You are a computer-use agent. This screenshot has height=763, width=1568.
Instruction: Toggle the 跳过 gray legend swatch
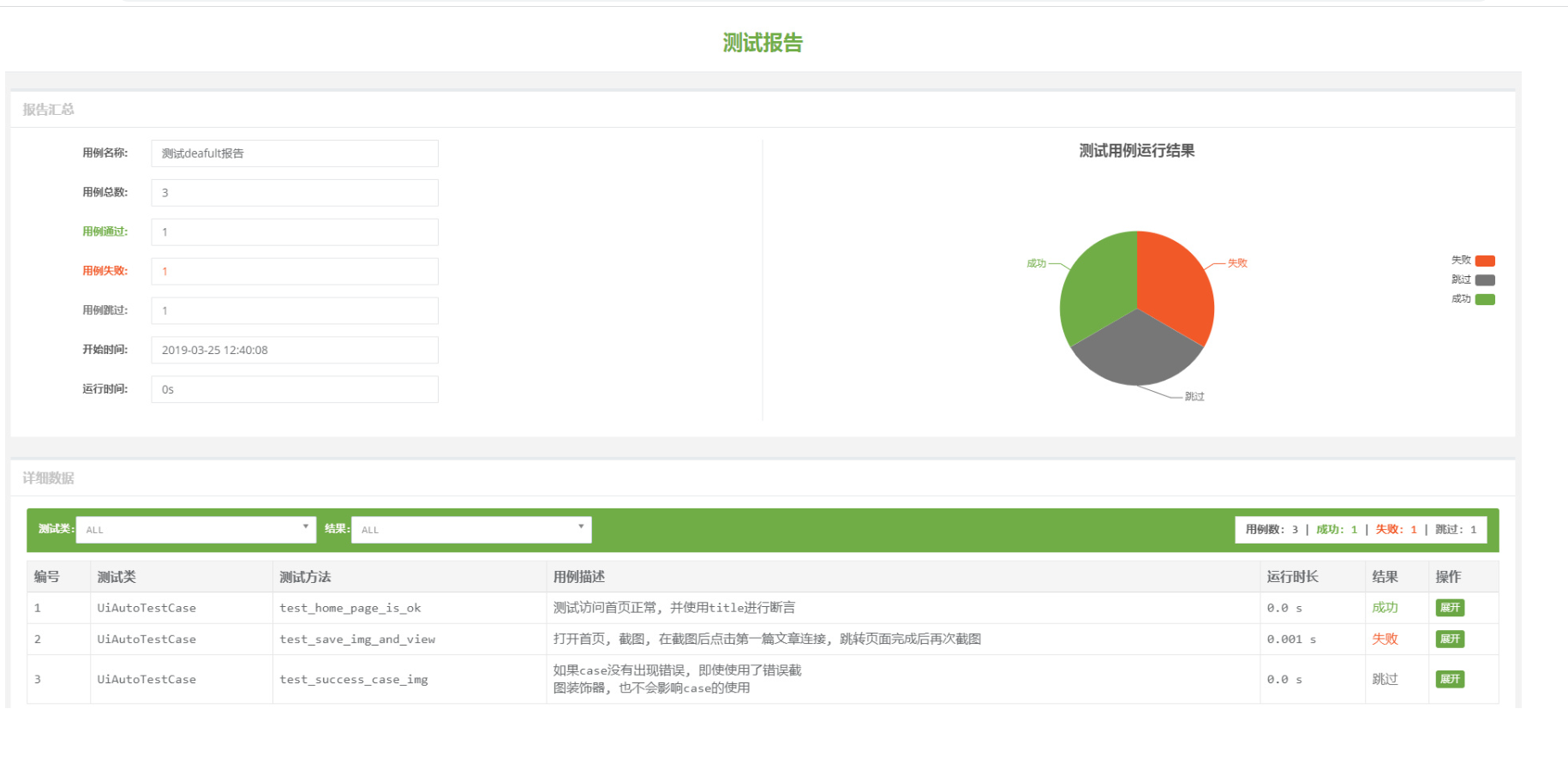[1485, 280]
